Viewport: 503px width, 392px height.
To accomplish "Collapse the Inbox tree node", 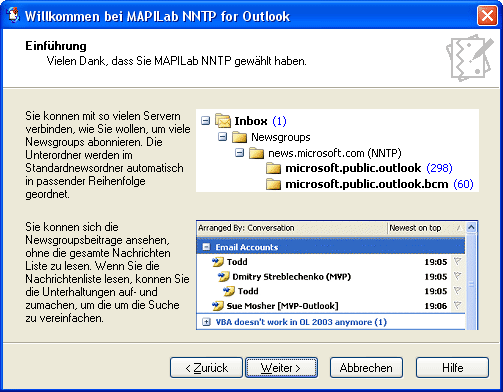I will pyautogui.click(x=206, y=121).
